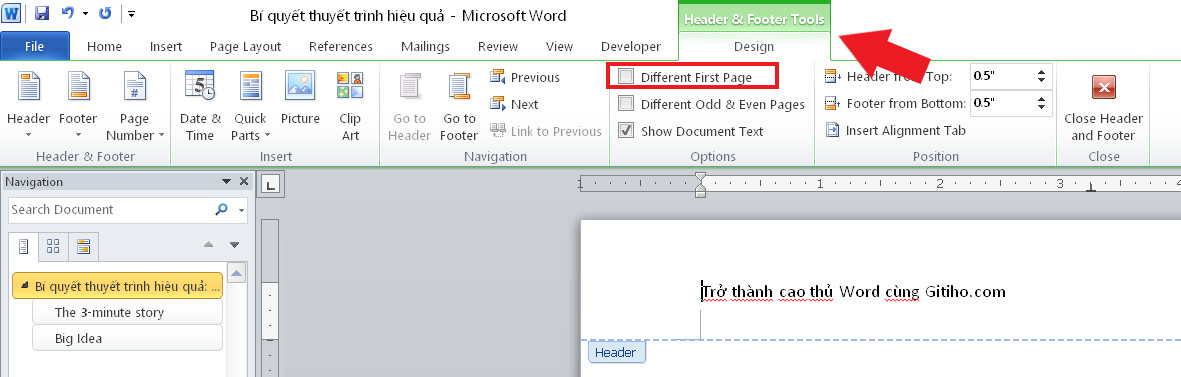Jump to Next header section

(x=514, y=104)
